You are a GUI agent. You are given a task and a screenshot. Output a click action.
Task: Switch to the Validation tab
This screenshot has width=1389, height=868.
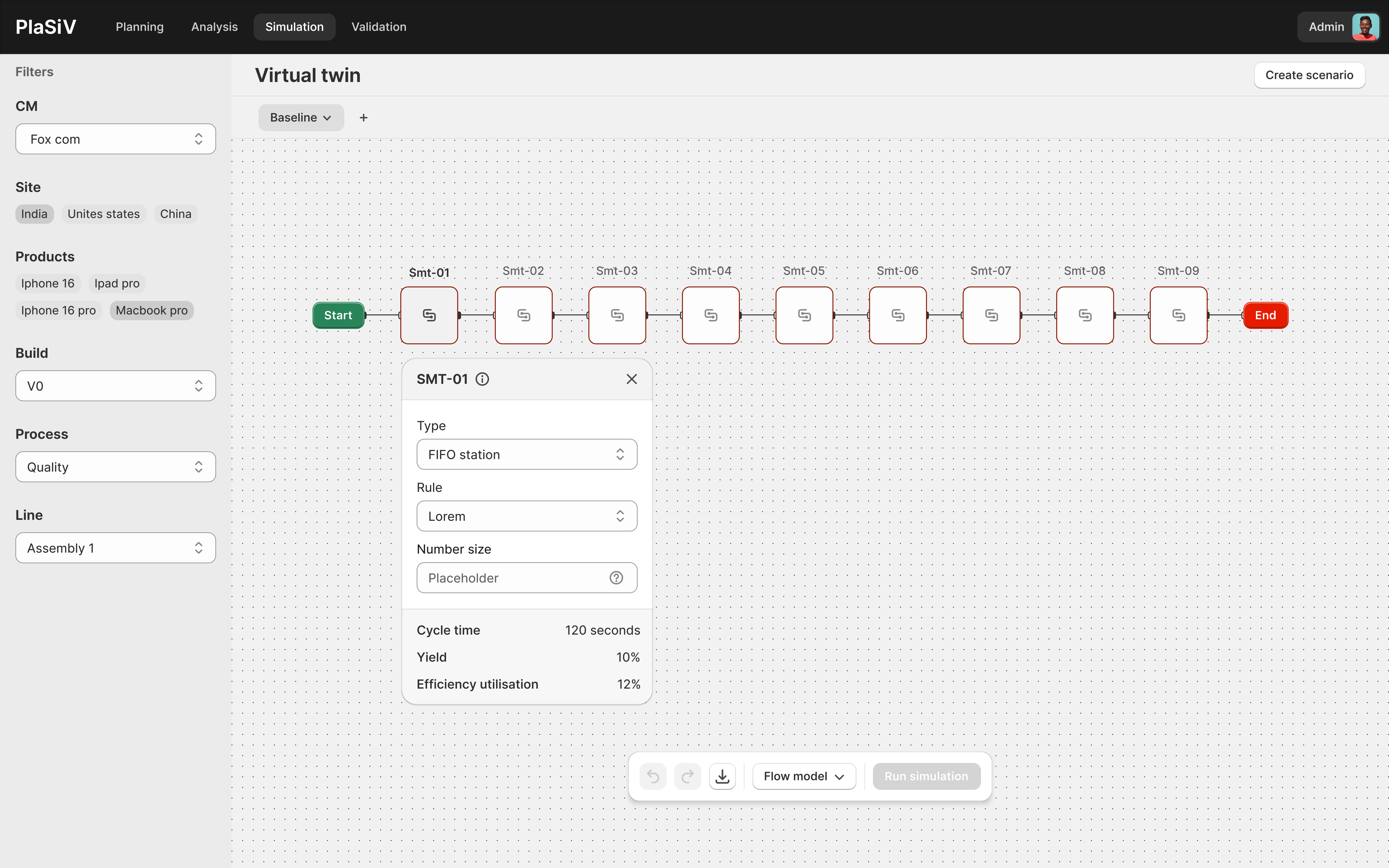(x=378, y=27)
